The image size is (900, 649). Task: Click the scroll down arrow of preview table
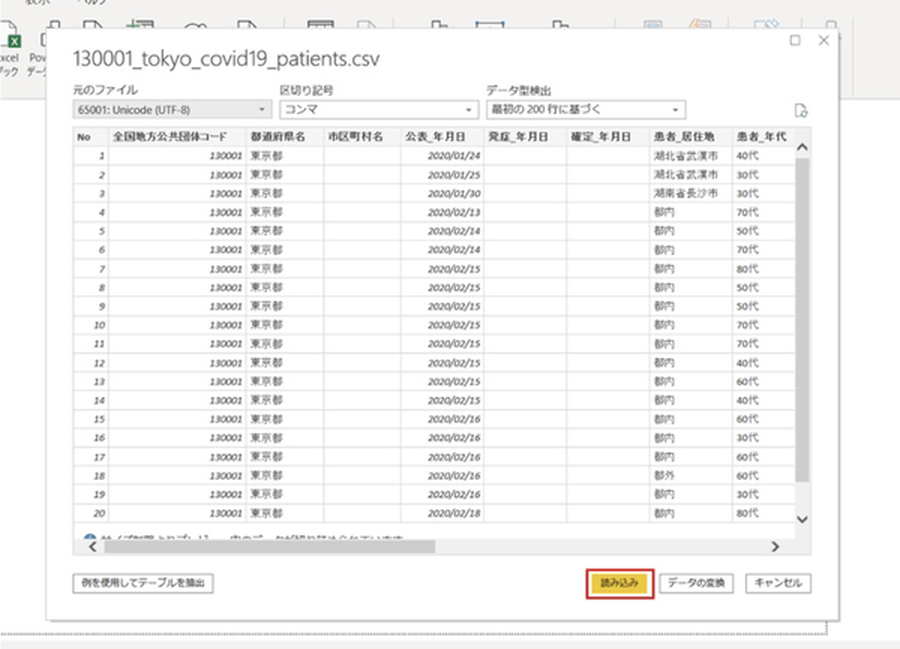coord(801,518)
